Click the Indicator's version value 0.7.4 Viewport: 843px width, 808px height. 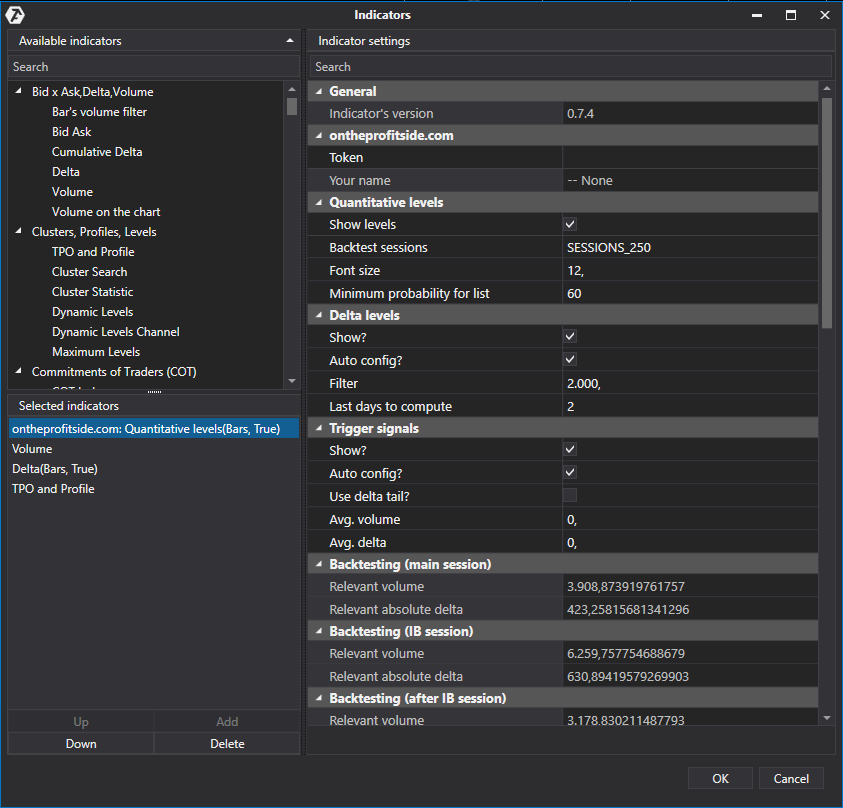(690, 113)
